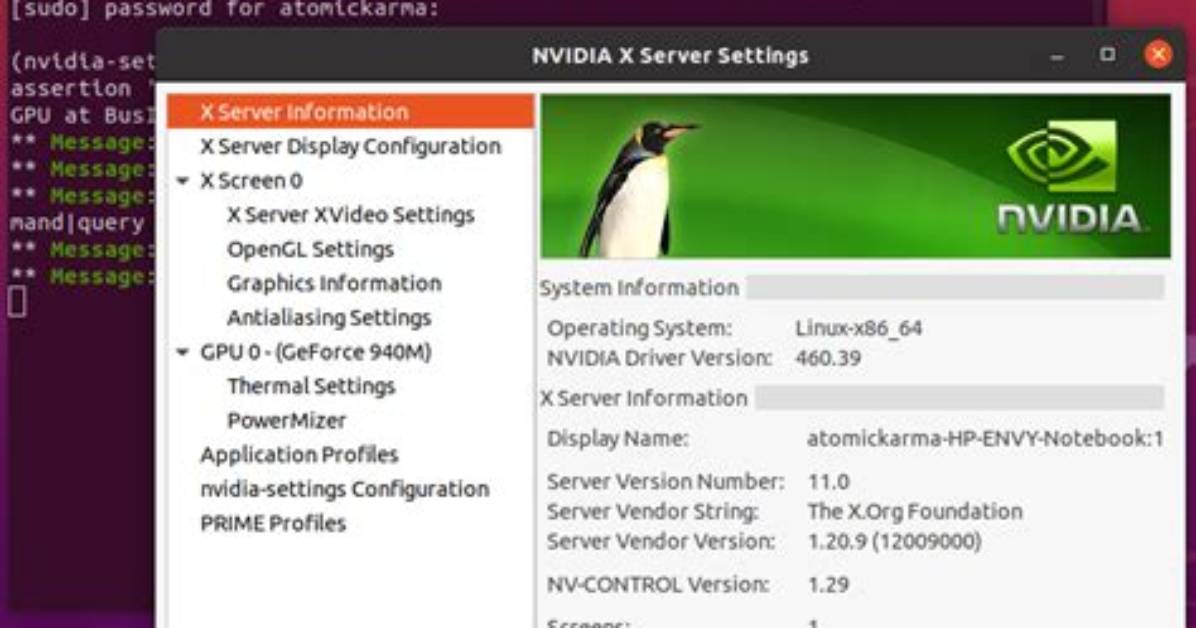Open PRIME Profiles page
The width and height of the screenshot is (1196, 628).
coord(272,523)
